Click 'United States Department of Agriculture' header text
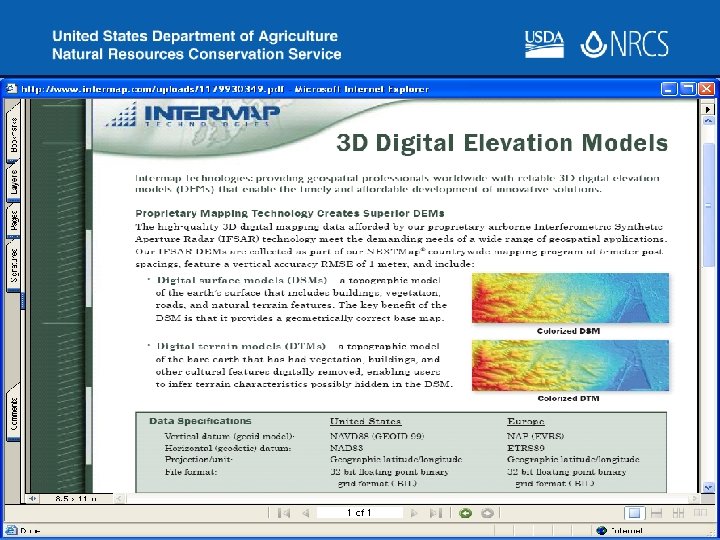 pyautogui.click(x=195, y=36)
